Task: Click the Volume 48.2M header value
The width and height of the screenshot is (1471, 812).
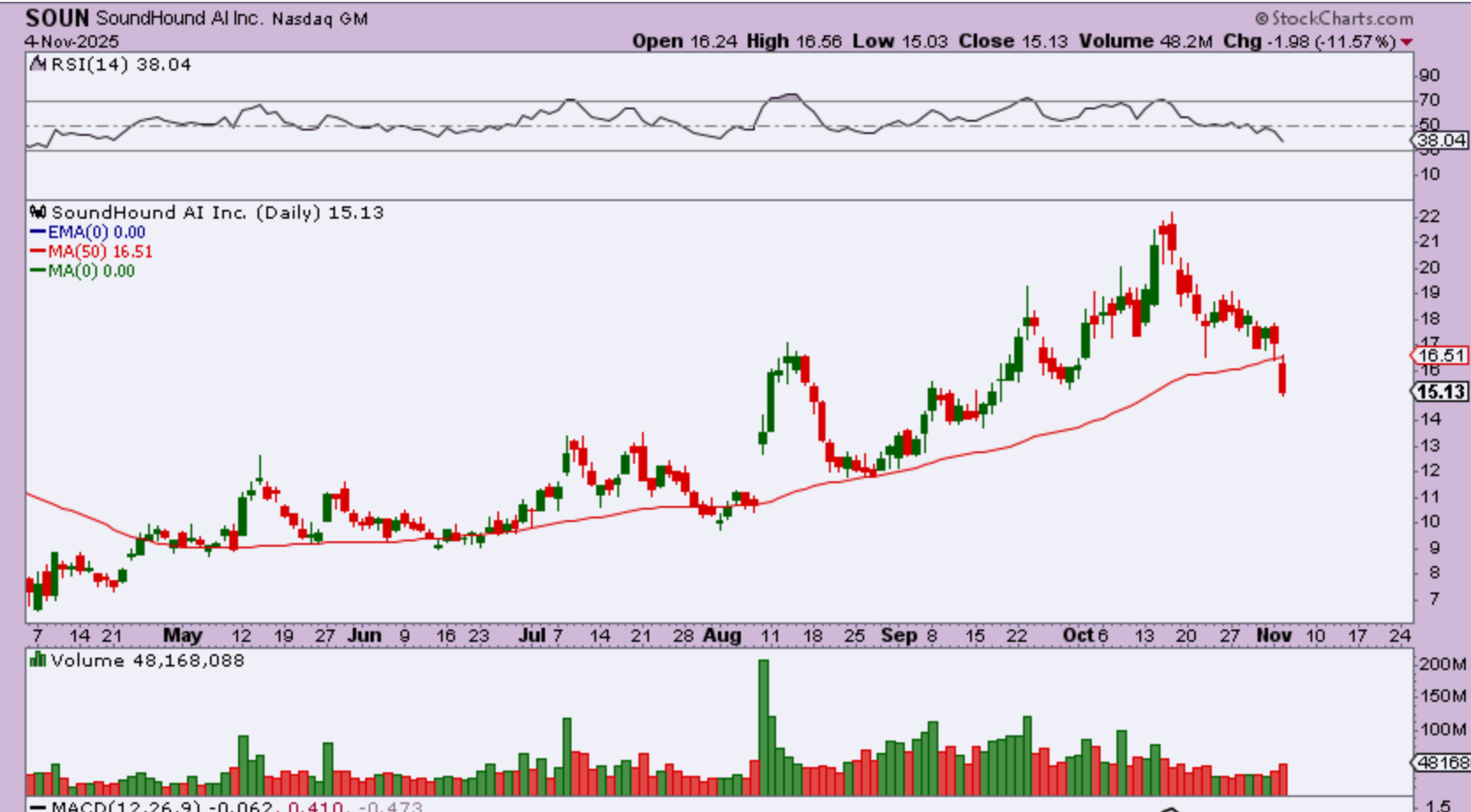Action: [x=1146, y=41]
